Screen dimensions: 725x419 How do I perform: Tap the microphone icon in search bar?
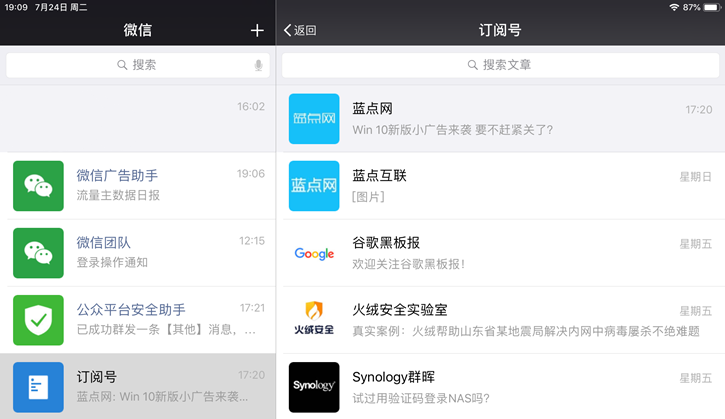258,65
